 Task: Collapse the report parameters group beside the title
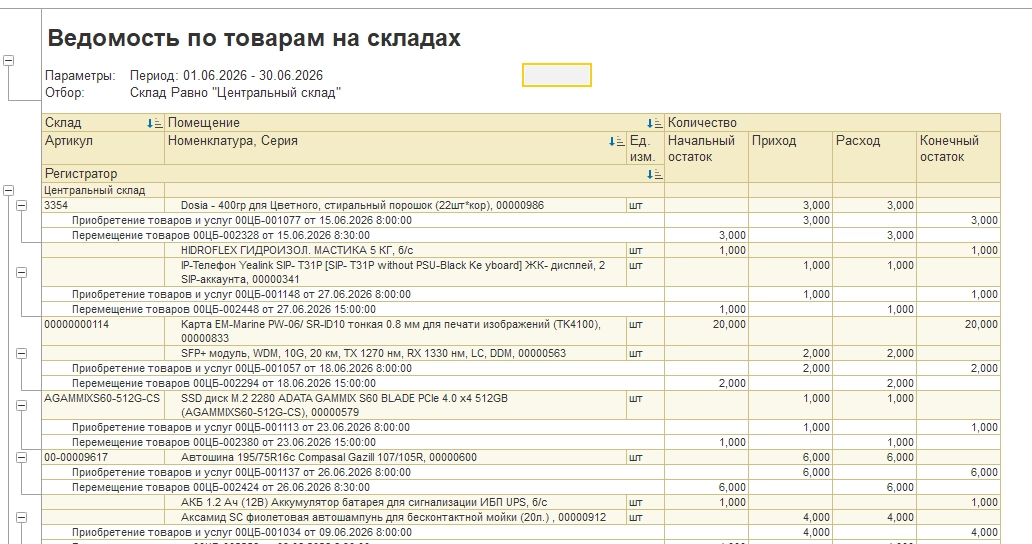click(9, 61)
